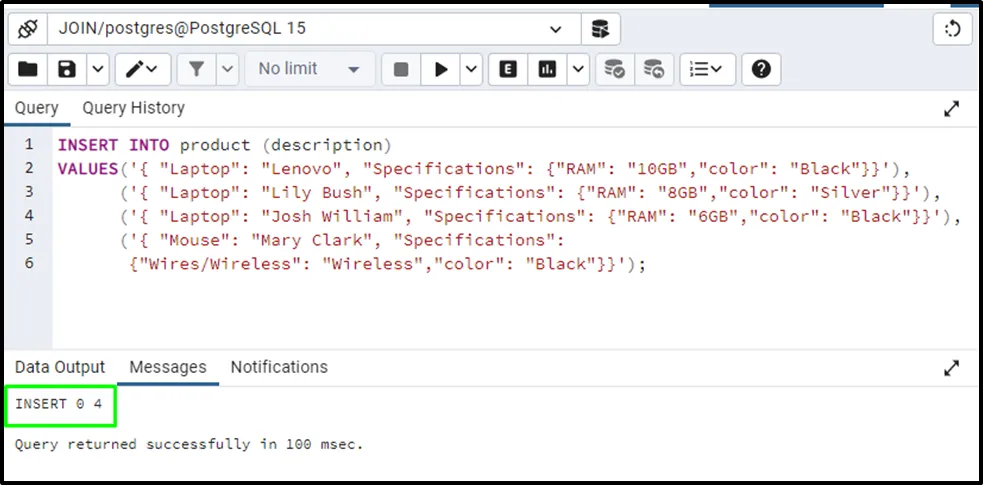Run Explain Analyze chart icon
The width and height of the screenshot is (983, 485).
pos(547,69)
